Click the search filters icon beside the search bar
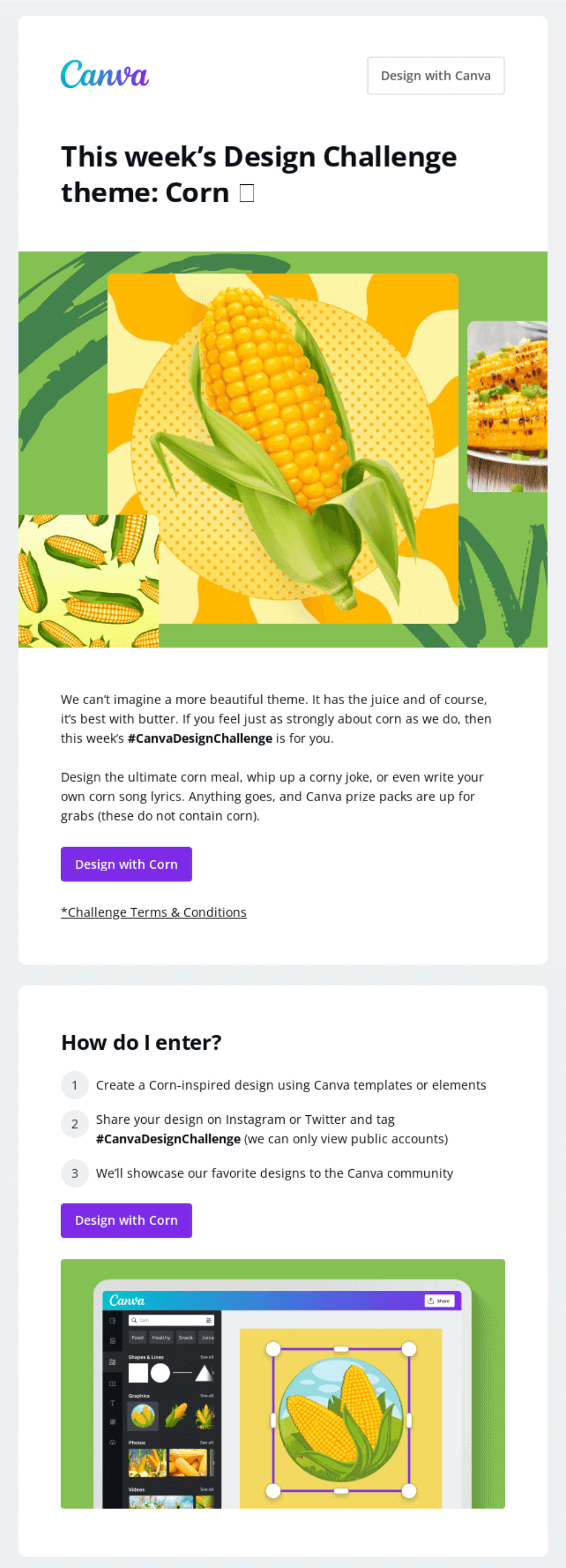This screenshot has height=1568, width=566. coord(210,1321)
